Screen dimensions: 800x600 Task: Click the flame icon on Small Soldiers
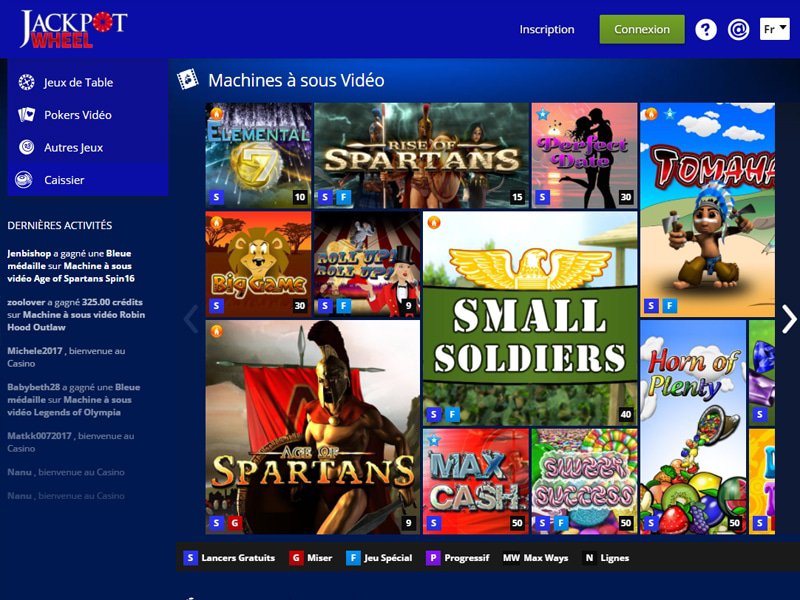tap(434, 222)
